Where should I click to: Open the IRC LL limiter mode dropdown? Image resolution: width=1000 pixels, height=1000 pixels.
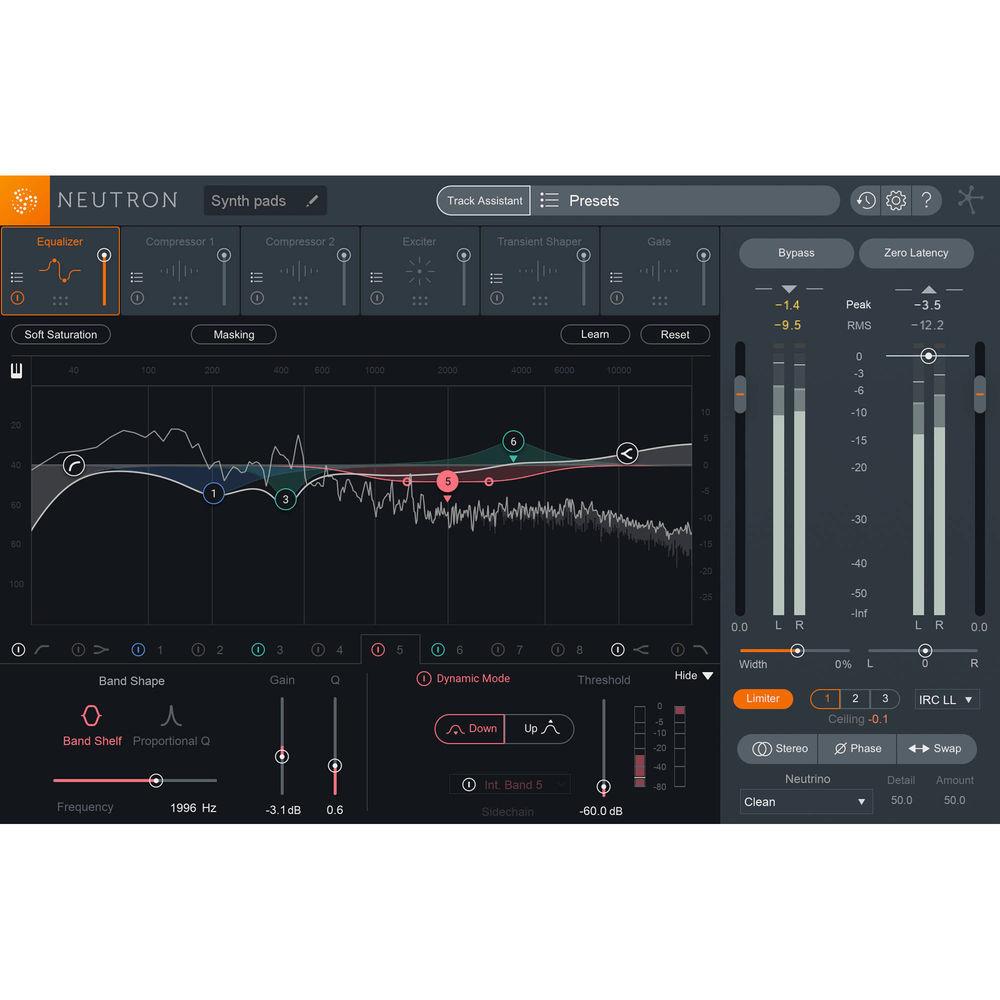tap(945, 699)
